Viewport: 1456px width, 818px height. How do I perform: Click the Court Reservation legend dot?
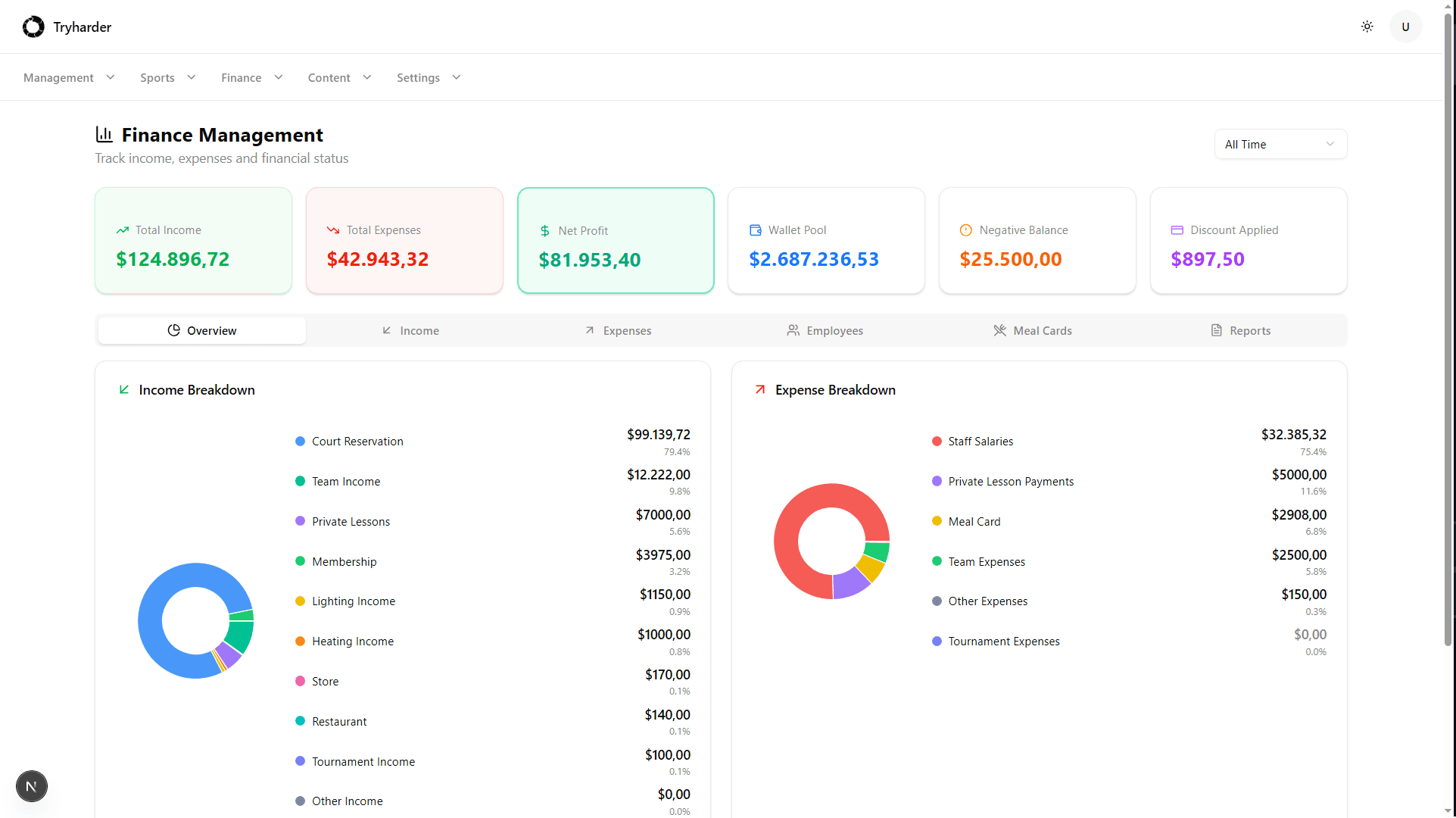[300, 441]
